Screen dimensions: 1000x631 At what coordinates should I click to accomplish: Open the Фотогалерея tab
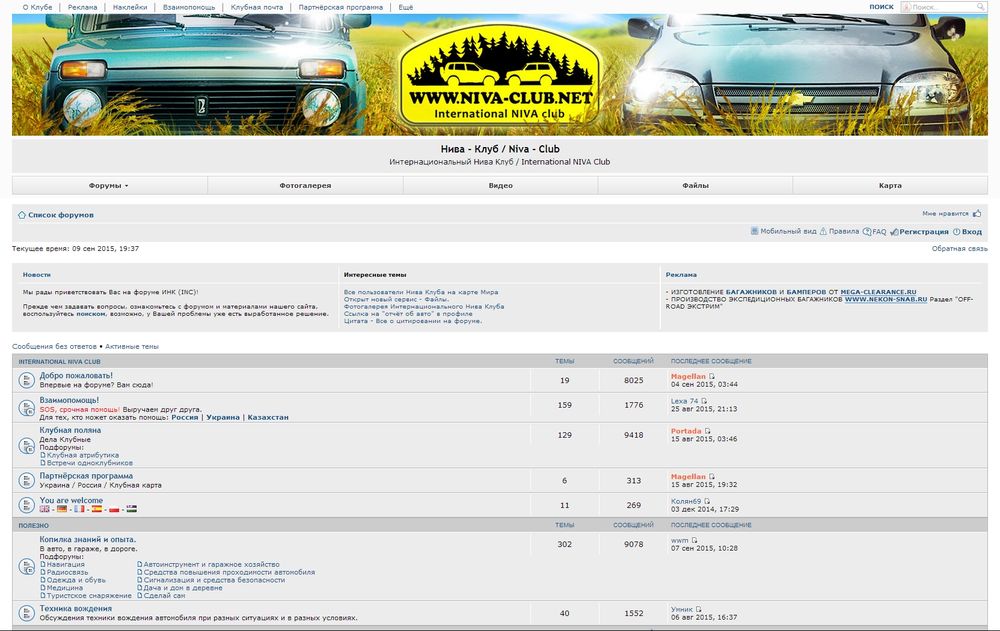coord(305,186)
